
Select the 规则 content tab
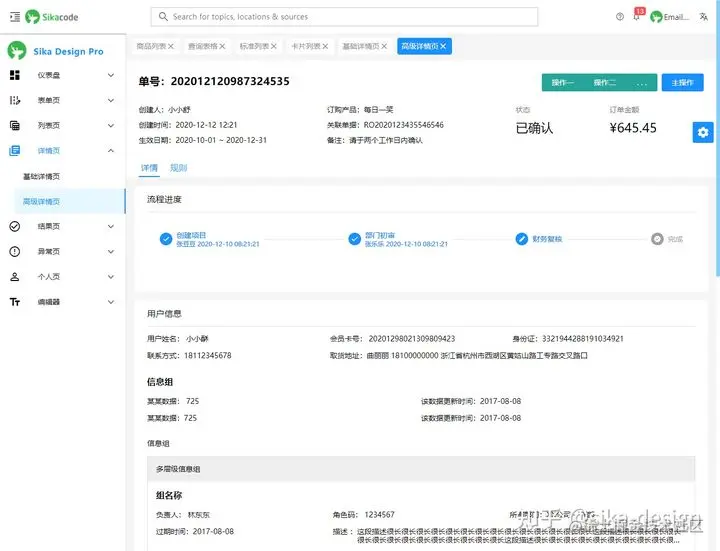click(179, 168)
